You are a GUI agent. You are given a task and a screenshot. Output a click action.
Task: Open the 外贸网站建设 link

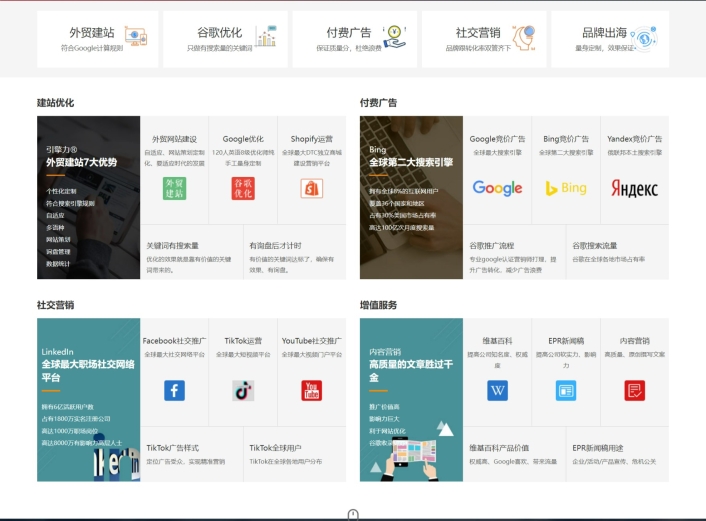174,139
